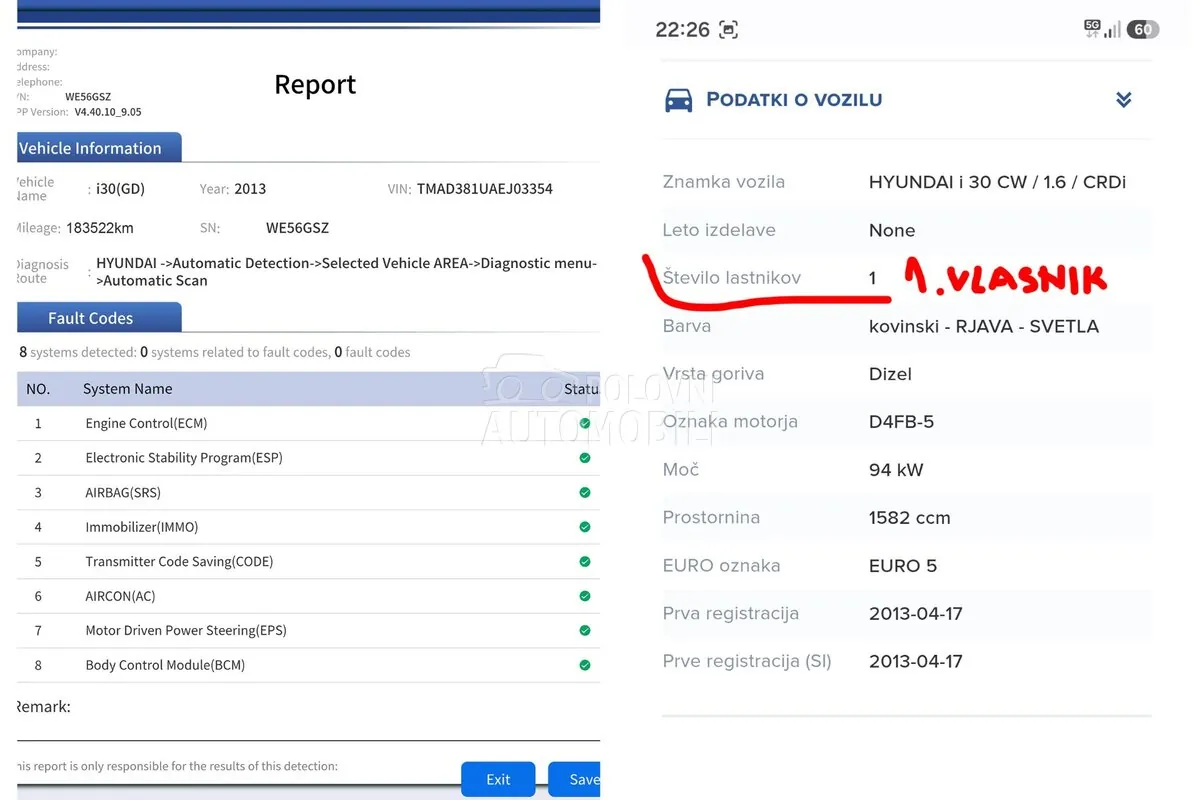This screenshot has width=1200, height=800.
Task: Click the car icon beside Podatki o vozilu
Action: pos(679,100)
